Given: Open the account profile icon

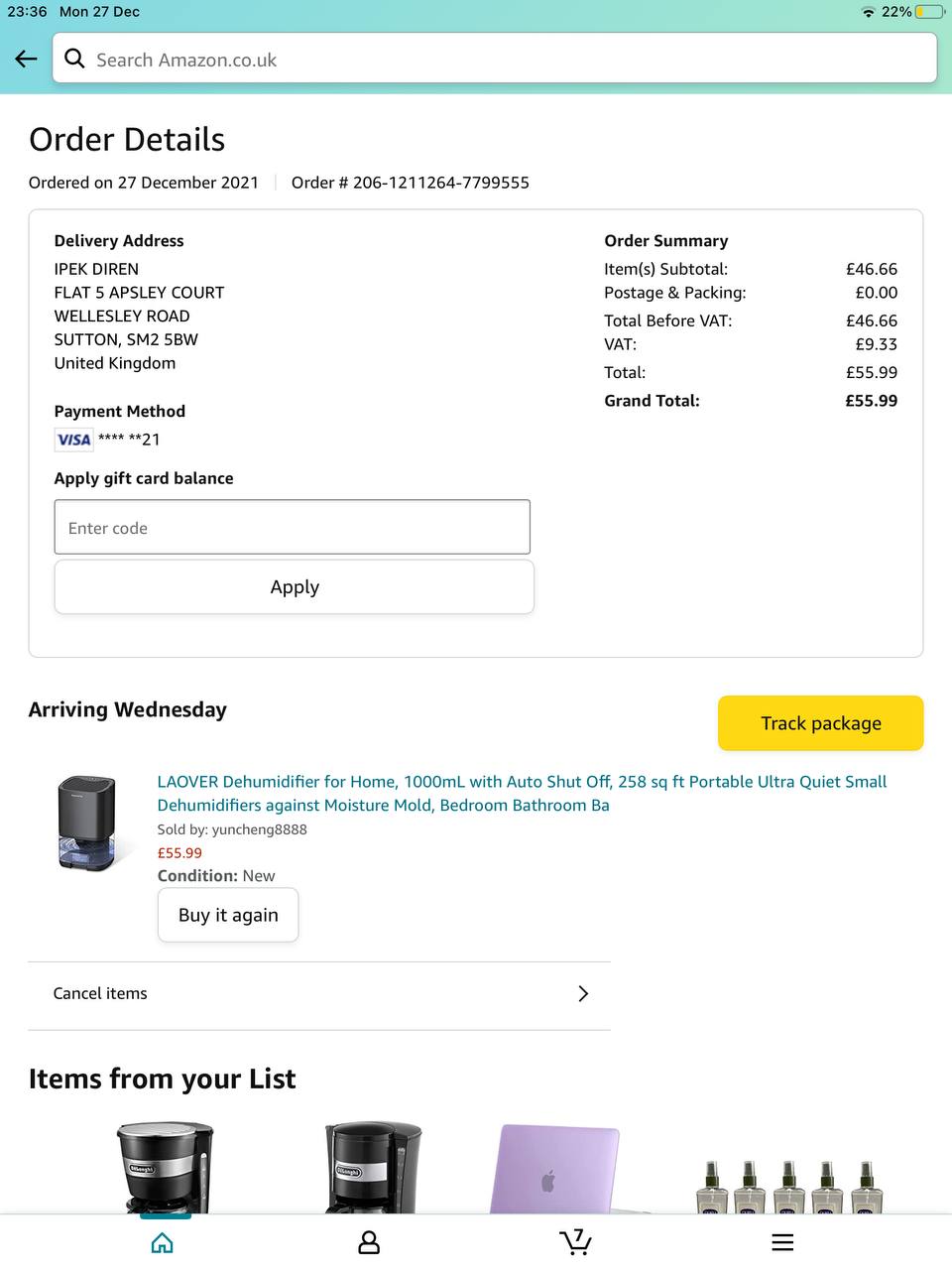Looking at the screenshot, I should 369,1242.
